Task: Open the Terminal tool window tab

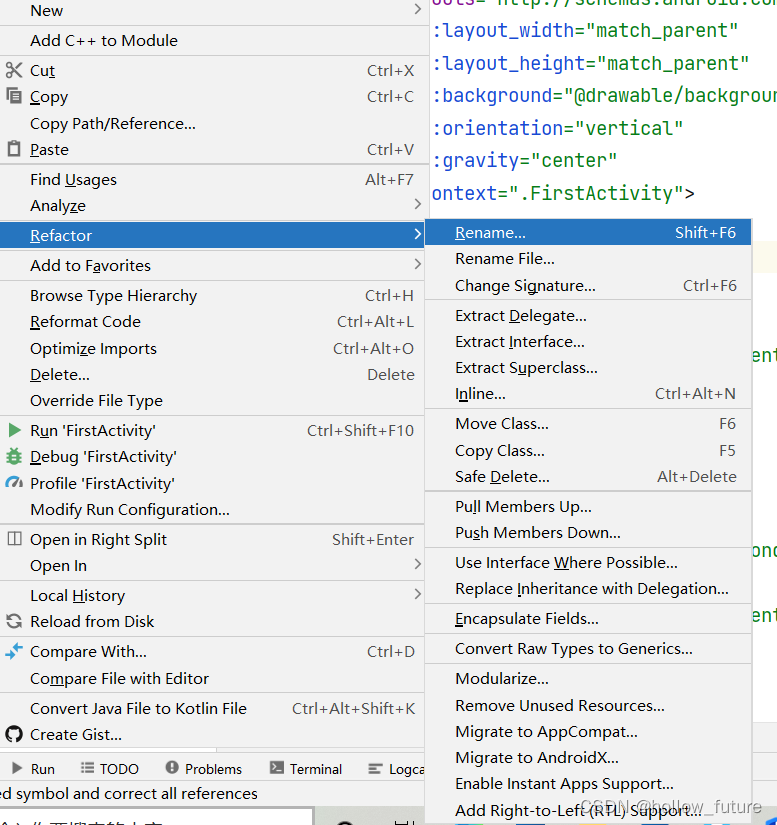Action: [x=306, y=769]
